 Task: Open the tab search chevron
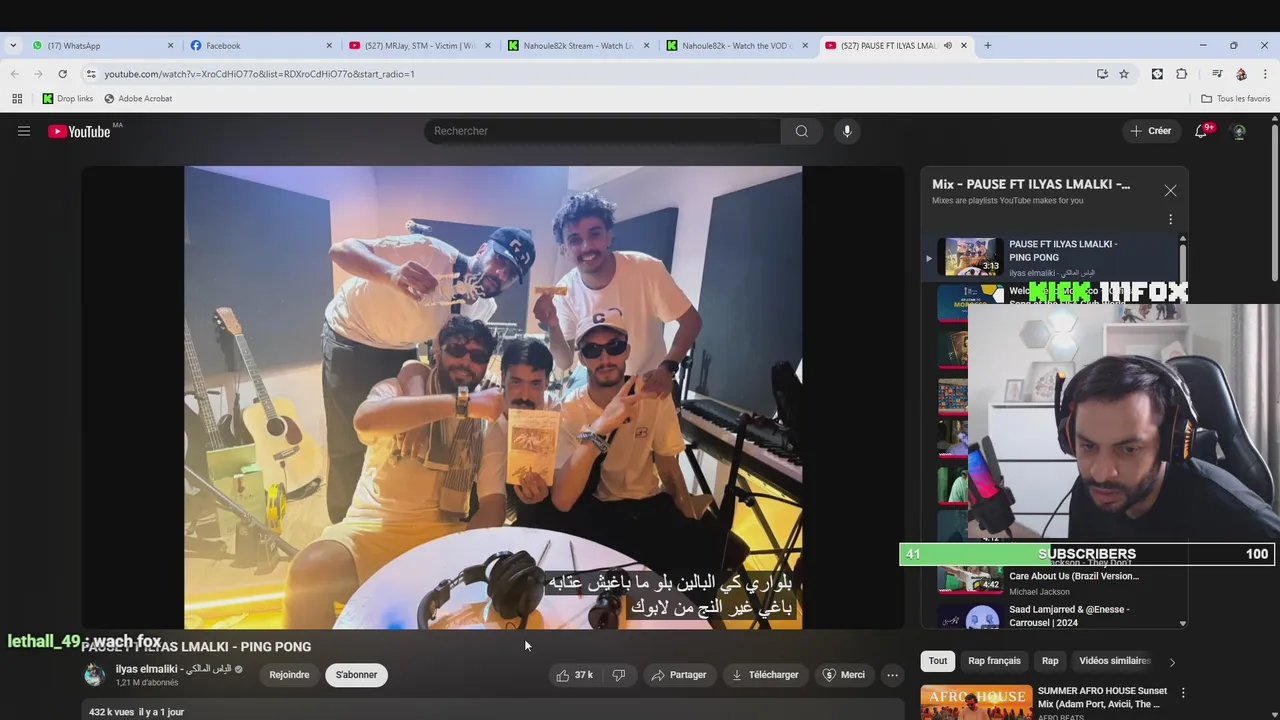tap(13, 45)
